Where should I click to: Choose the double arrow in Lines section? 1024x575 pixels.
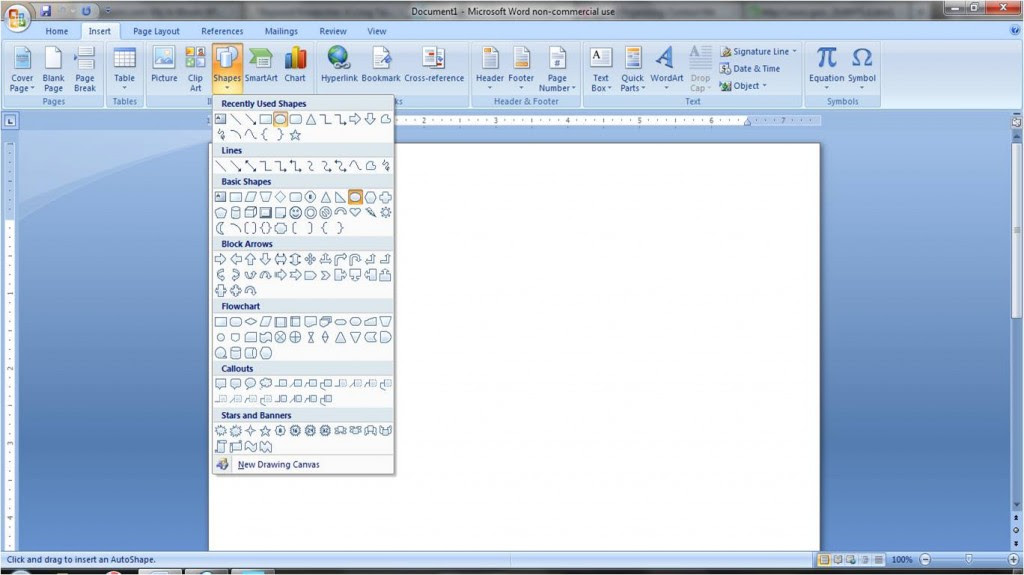click(250, 166)
